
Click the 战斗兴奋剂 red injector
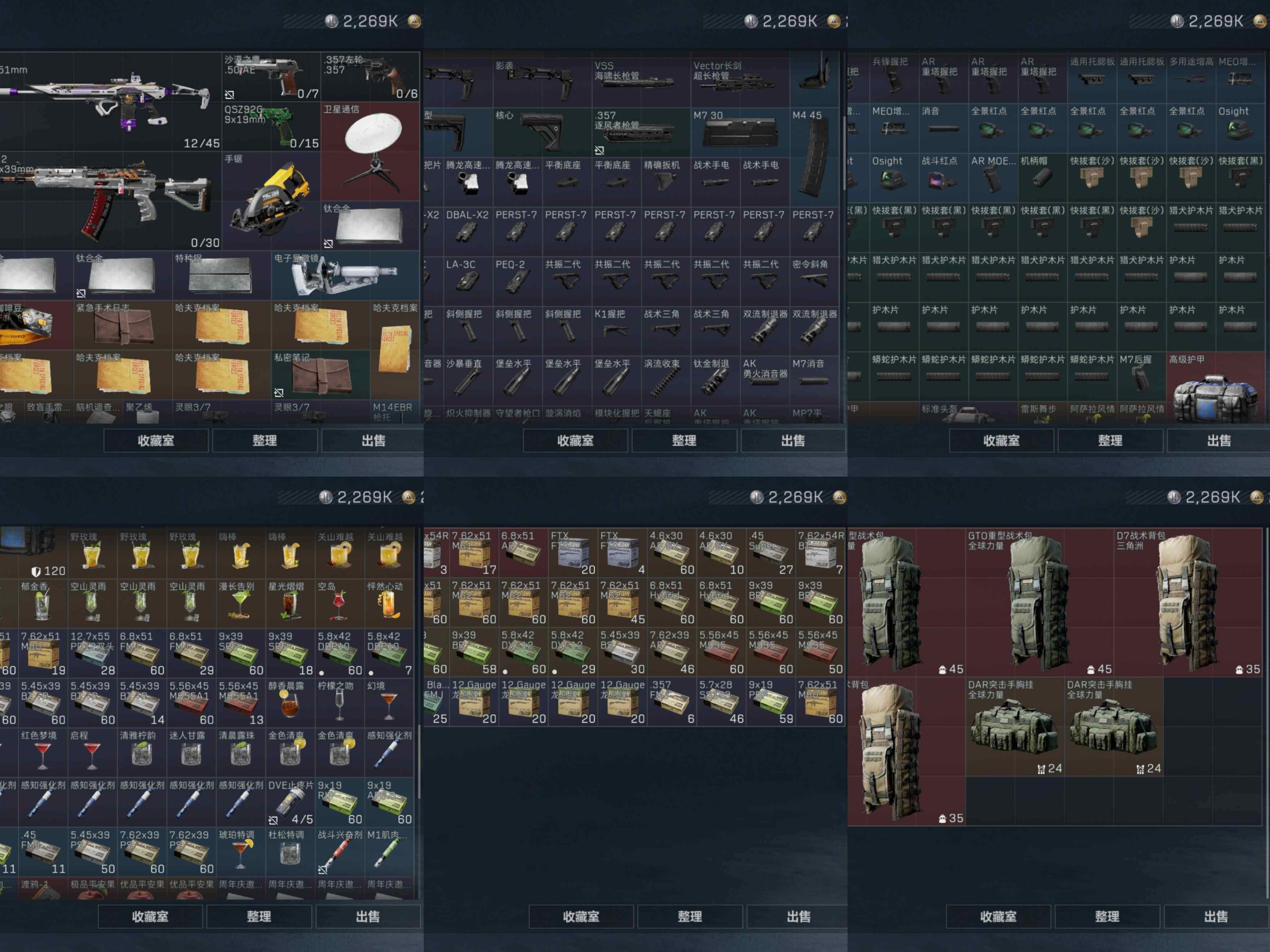340,852
